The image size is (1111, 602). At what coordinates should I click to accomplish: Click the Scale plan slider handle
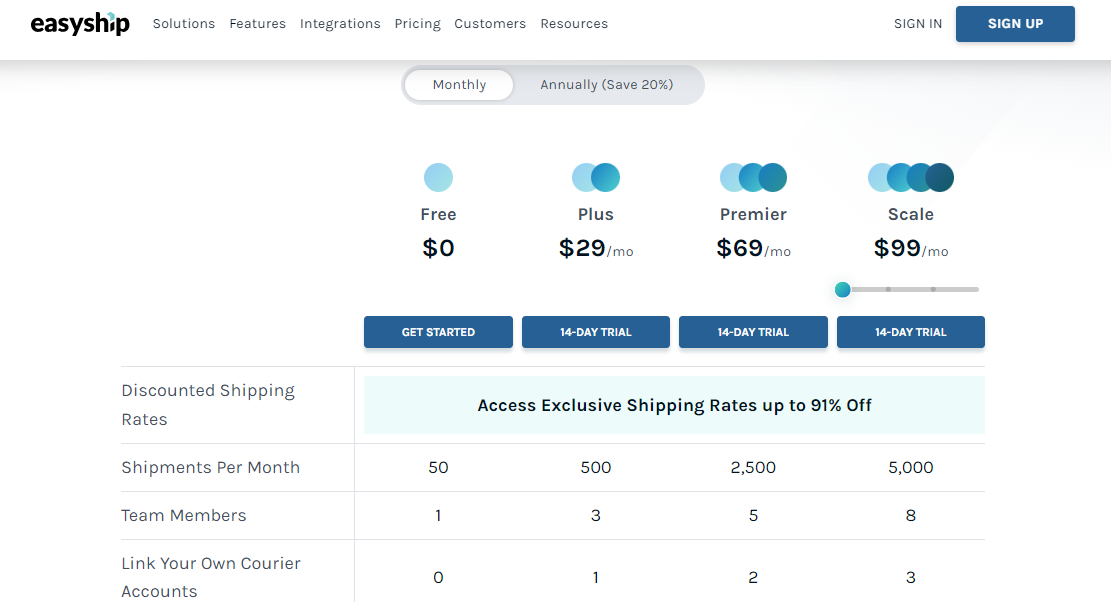point(842,290)
